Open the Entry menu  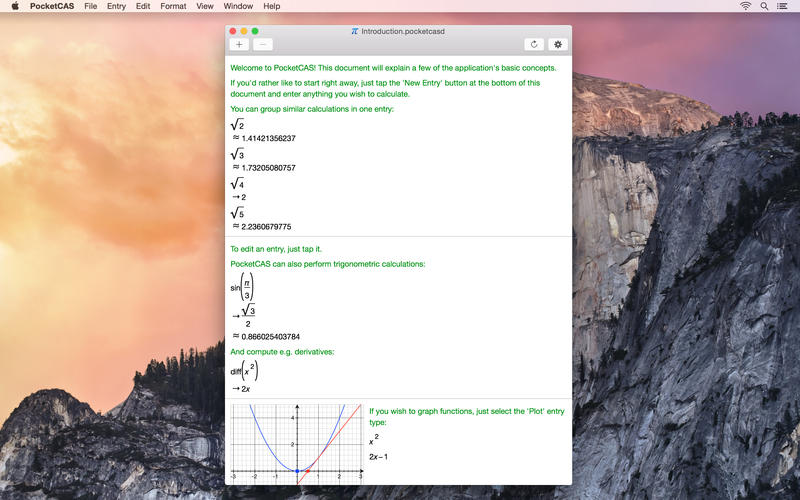coord(116,6)
